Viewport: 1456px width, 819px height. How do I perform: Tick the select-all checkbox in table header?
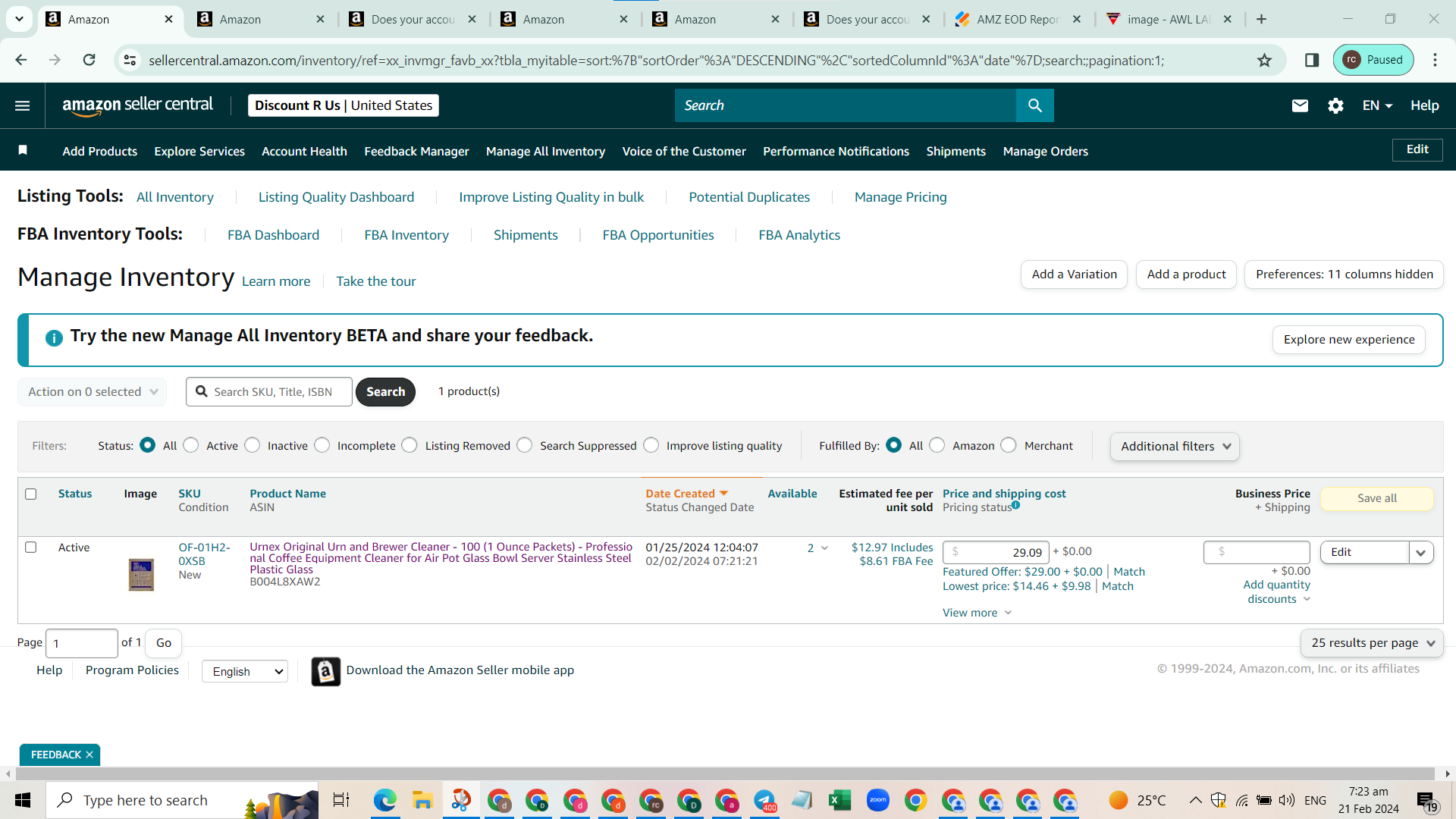(x=31, y=494)
